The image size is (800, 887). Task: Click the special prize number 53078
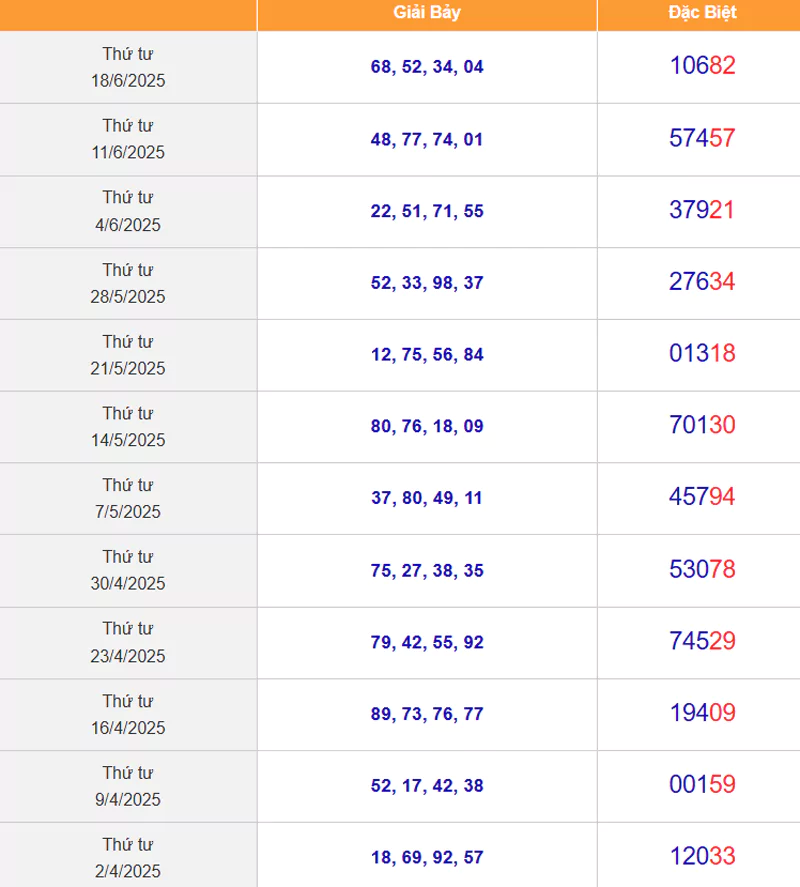point(702,569)
